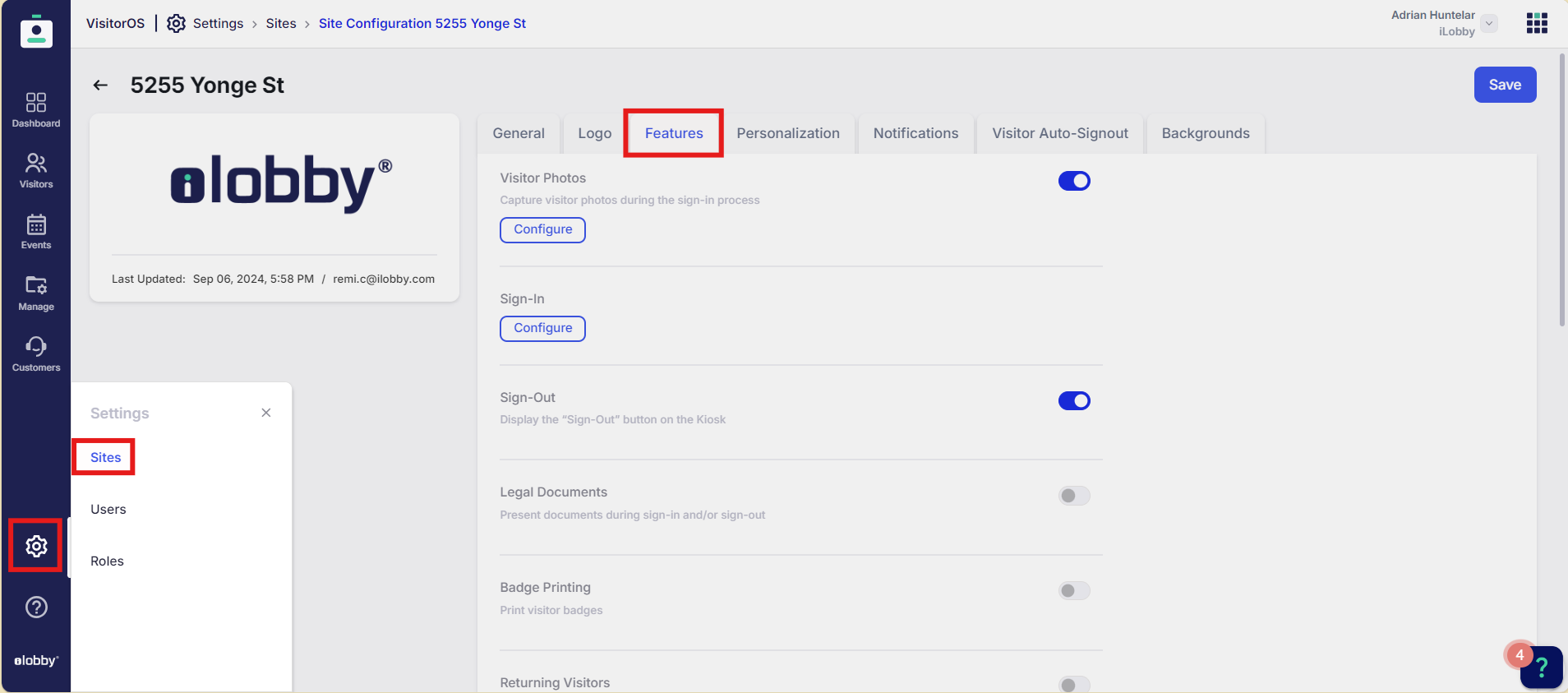Click the Sites breadcrumb link
The height and width of the screenshot is (693, 1568).
click(281, 24)
